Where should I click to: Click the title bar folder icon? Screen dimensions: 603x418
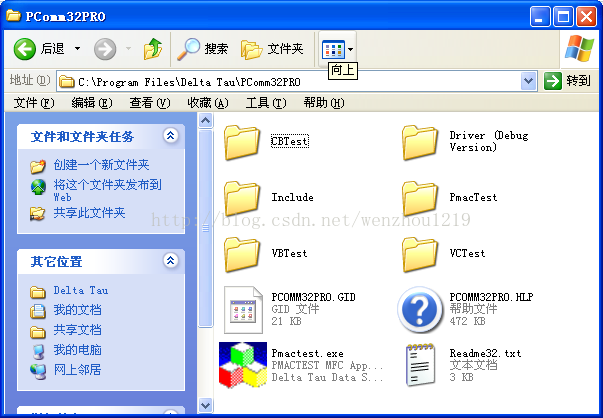(13, 16)
